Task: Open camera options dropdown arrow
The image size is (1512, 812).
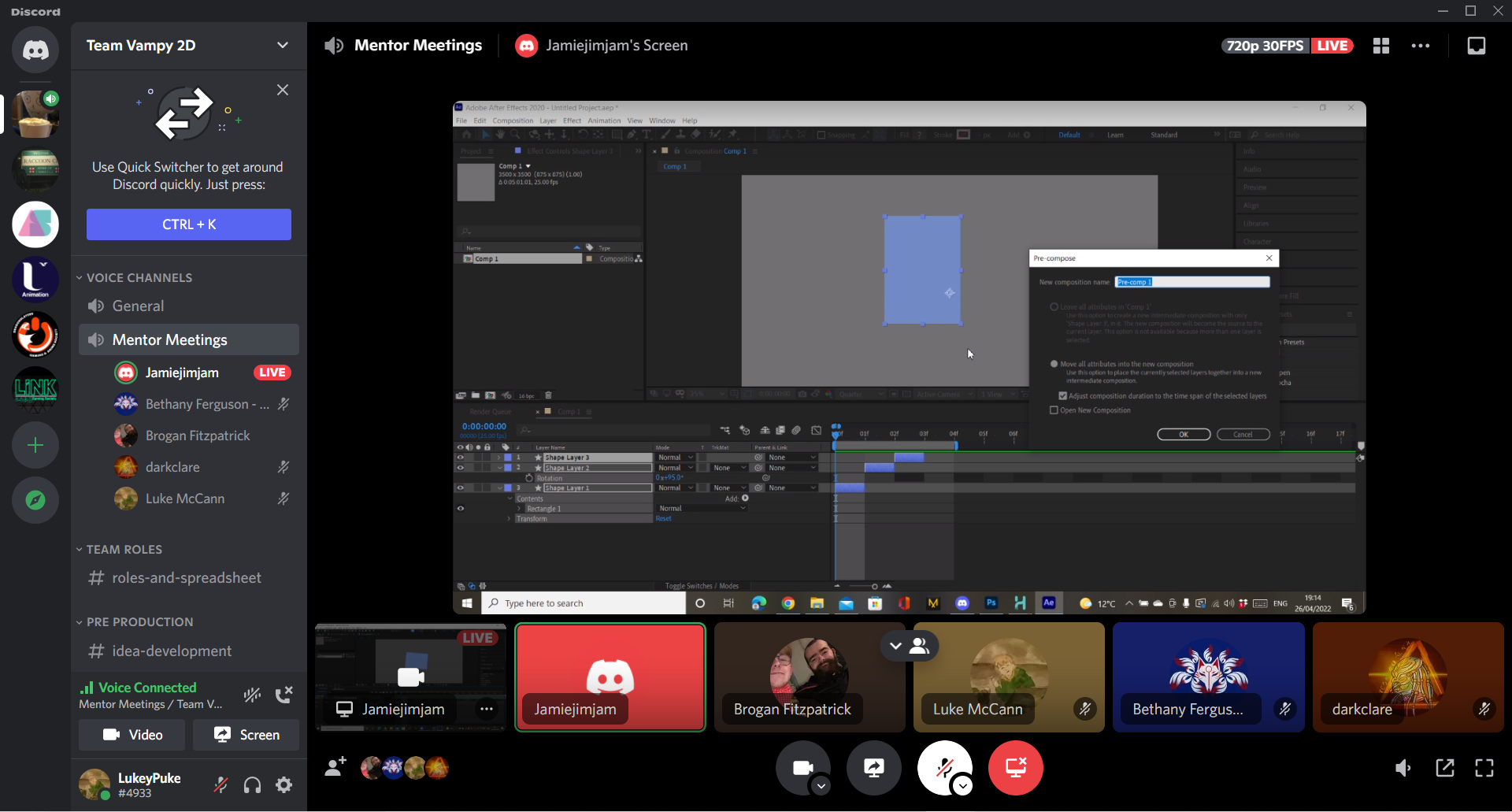Action: pos(821,786)
